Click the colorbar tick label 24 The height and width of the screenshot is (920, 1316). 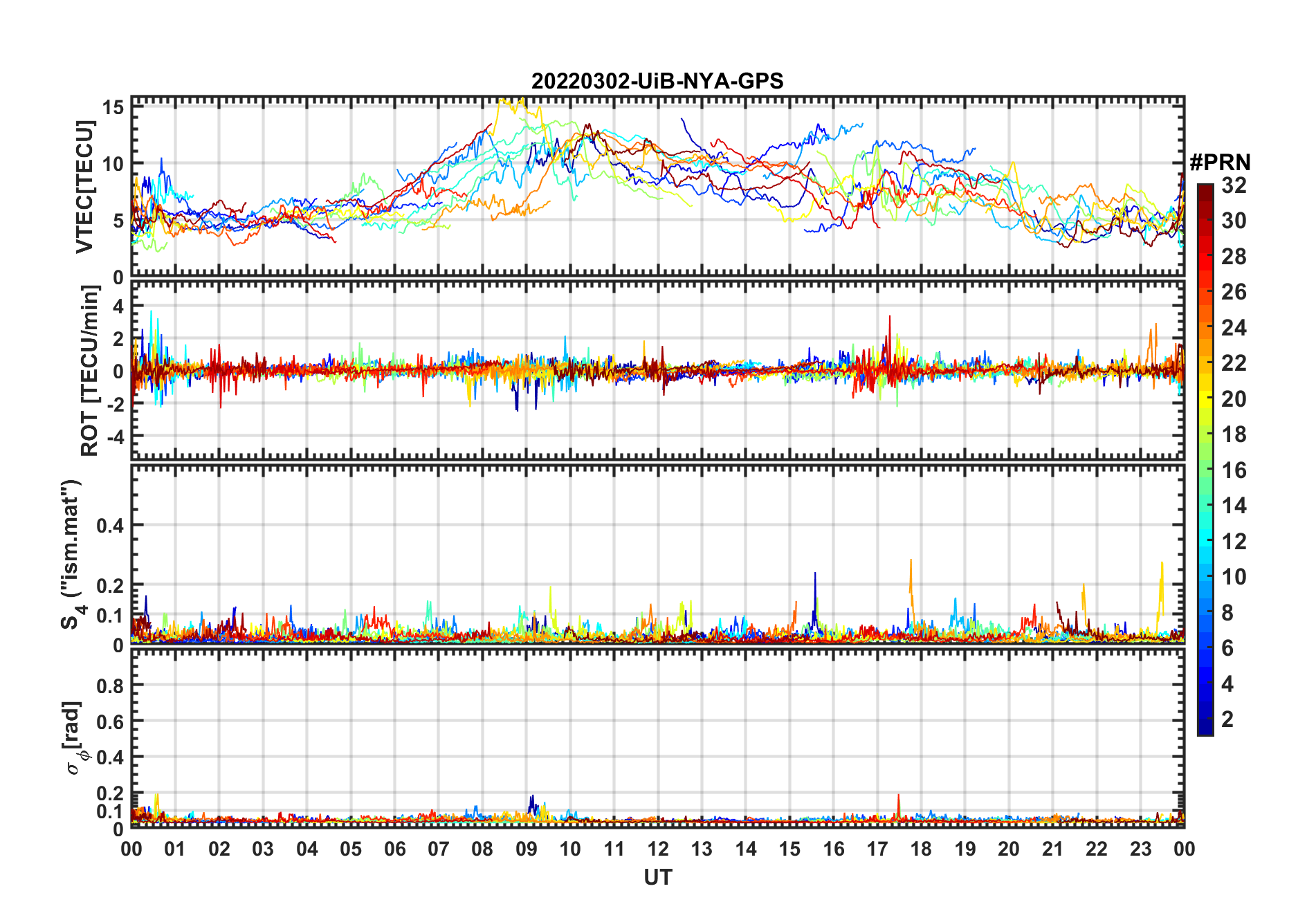pyautogui.click(x=1234, y=327)
